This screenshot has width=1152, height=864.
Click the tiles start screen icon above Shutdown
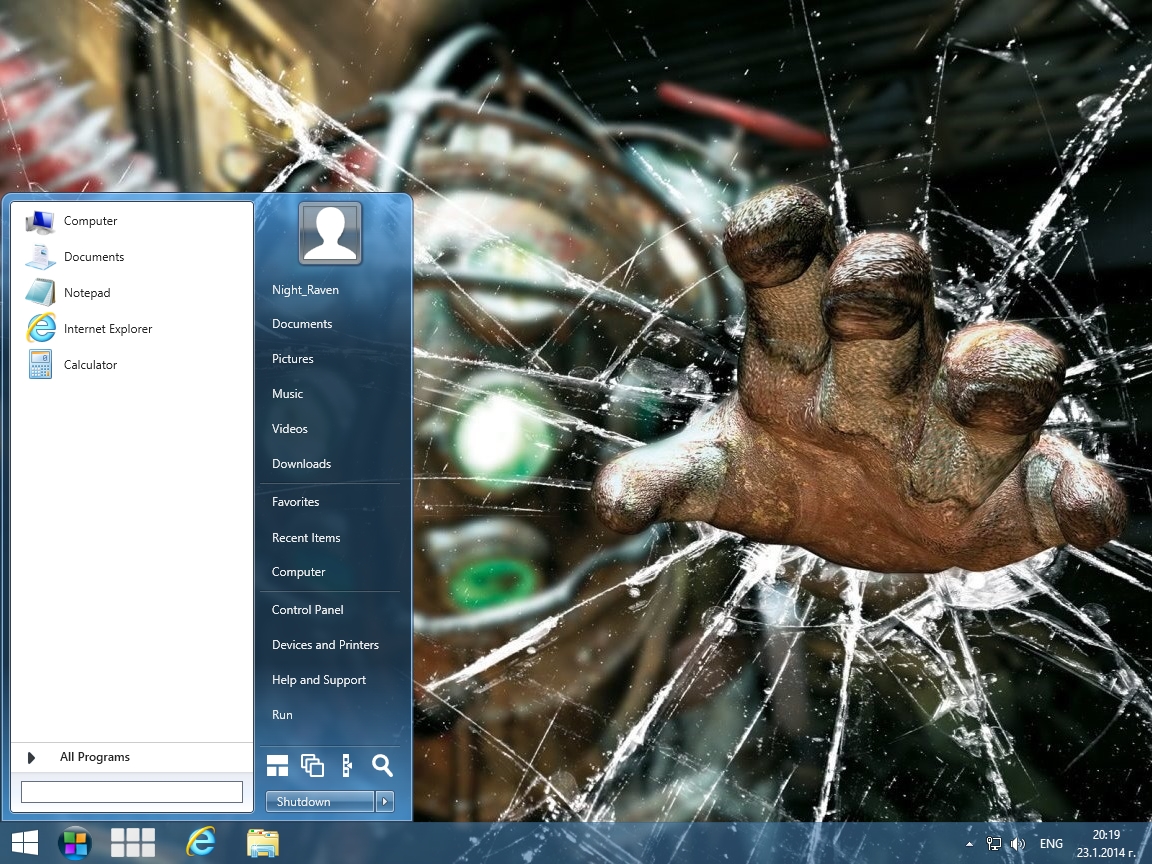pos(277,766)
